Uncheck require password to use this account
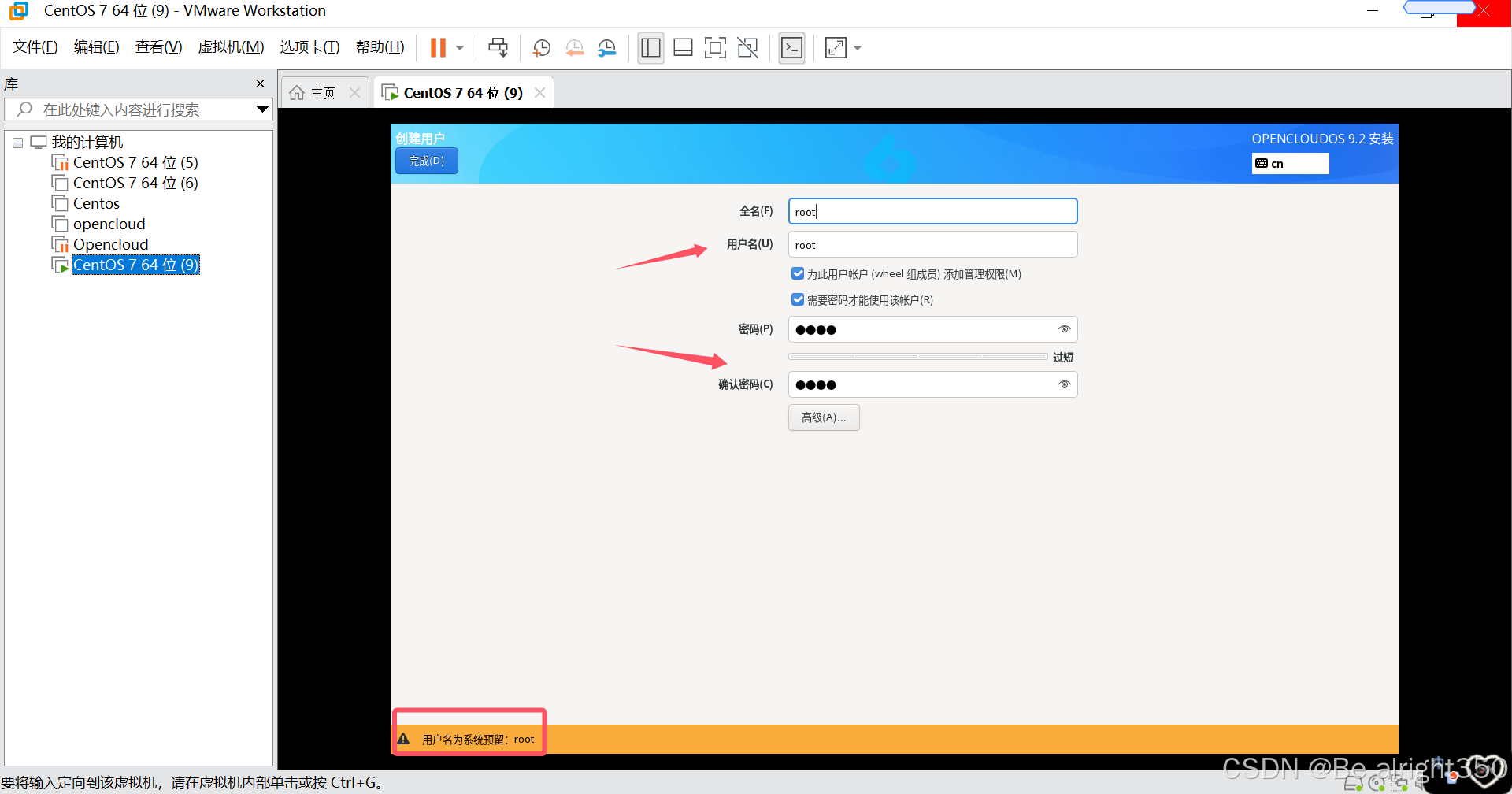The height and width of the screenshot is (794, 1512). click(x=798, y=299)
